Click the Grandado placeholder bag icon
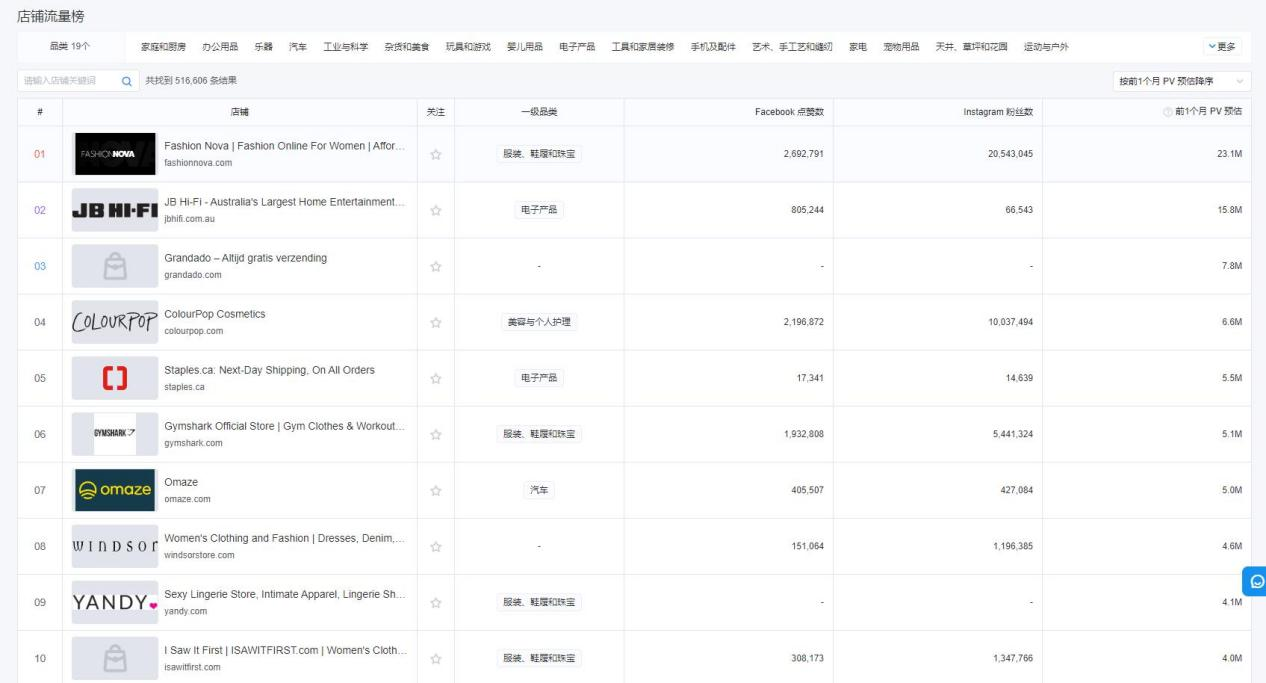 coord(115,266)
